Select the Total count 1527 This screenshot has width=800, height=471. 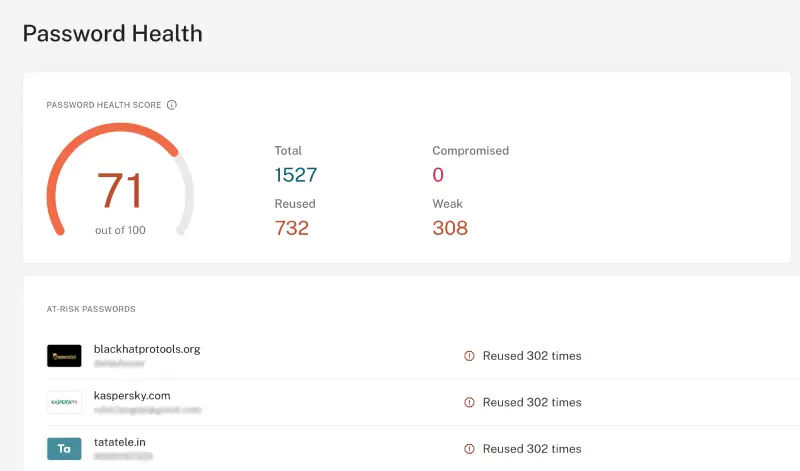pyautogui.click(x=296, y=175)
